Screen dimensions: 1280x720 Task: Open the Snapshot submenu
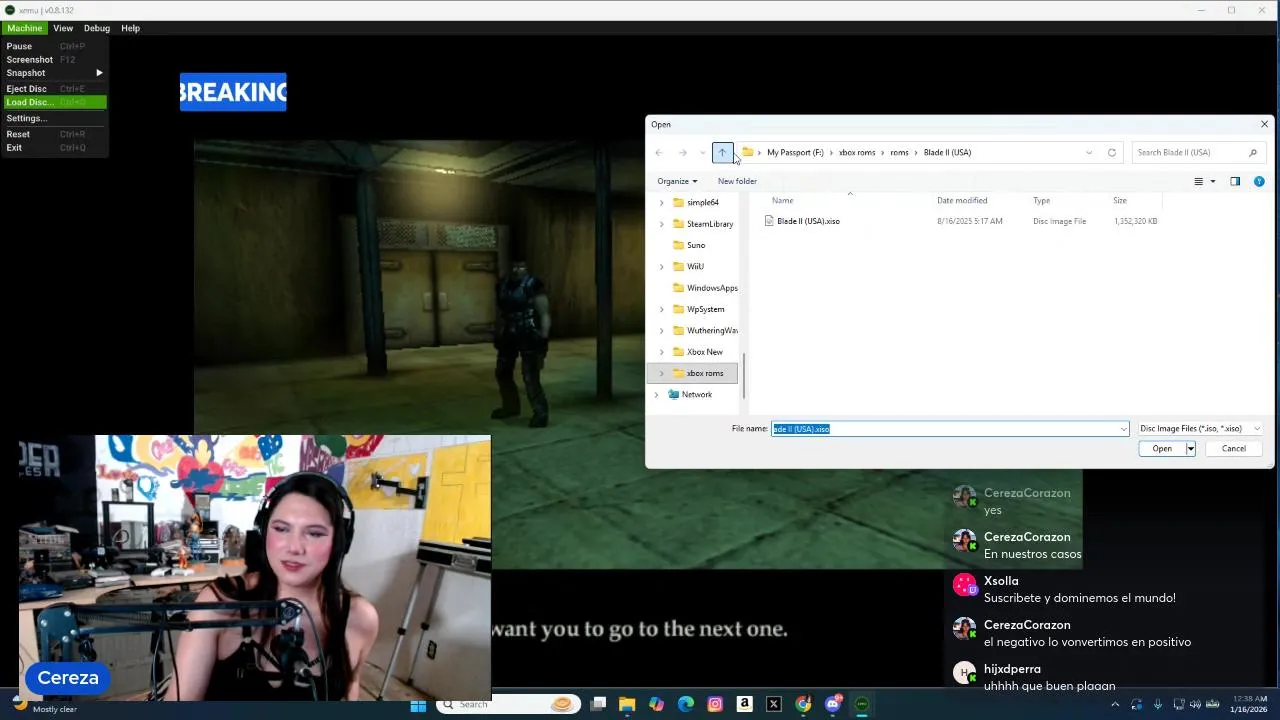(54, 73)
